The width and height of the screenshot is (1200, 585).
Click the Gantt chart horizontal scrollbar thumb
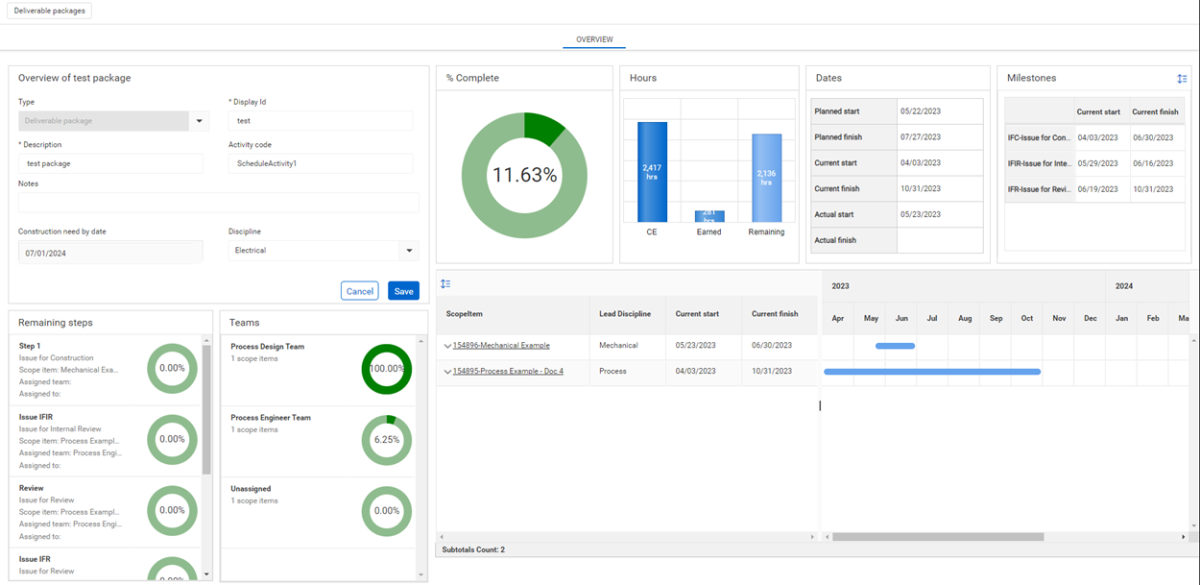pos(937,537)
